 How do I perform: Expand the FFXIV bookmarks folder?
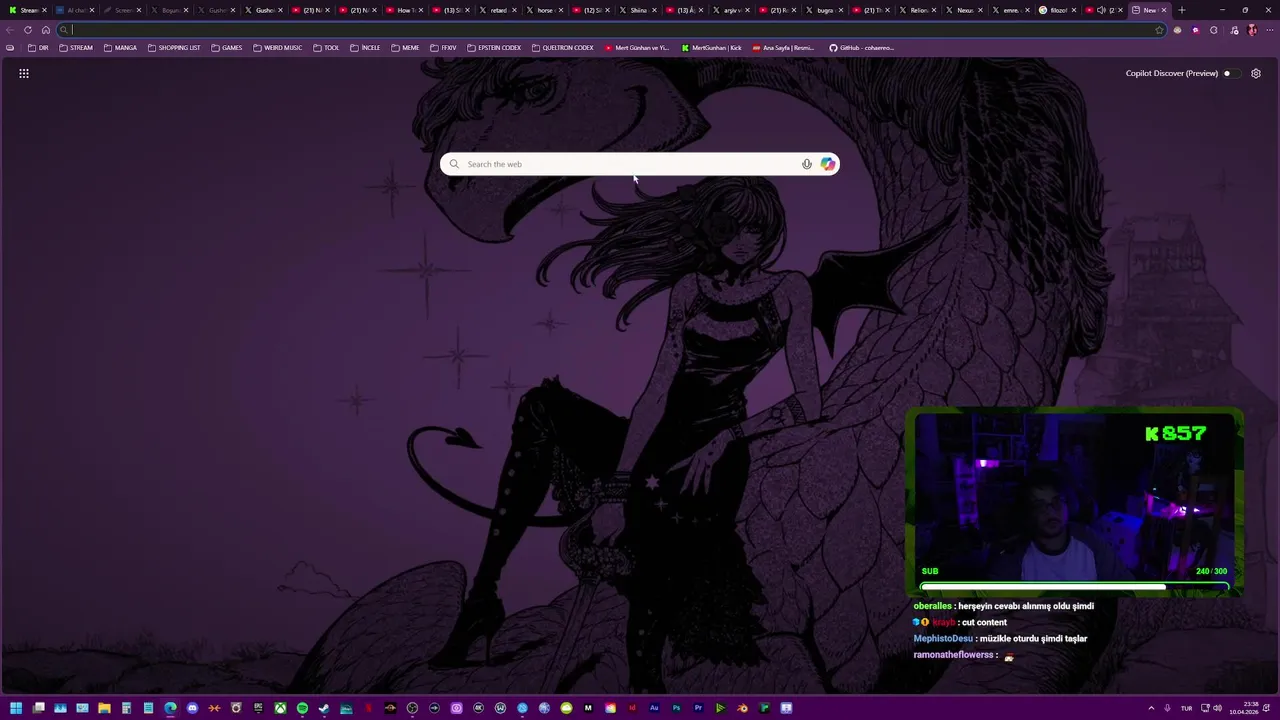[x=443, y=48]
